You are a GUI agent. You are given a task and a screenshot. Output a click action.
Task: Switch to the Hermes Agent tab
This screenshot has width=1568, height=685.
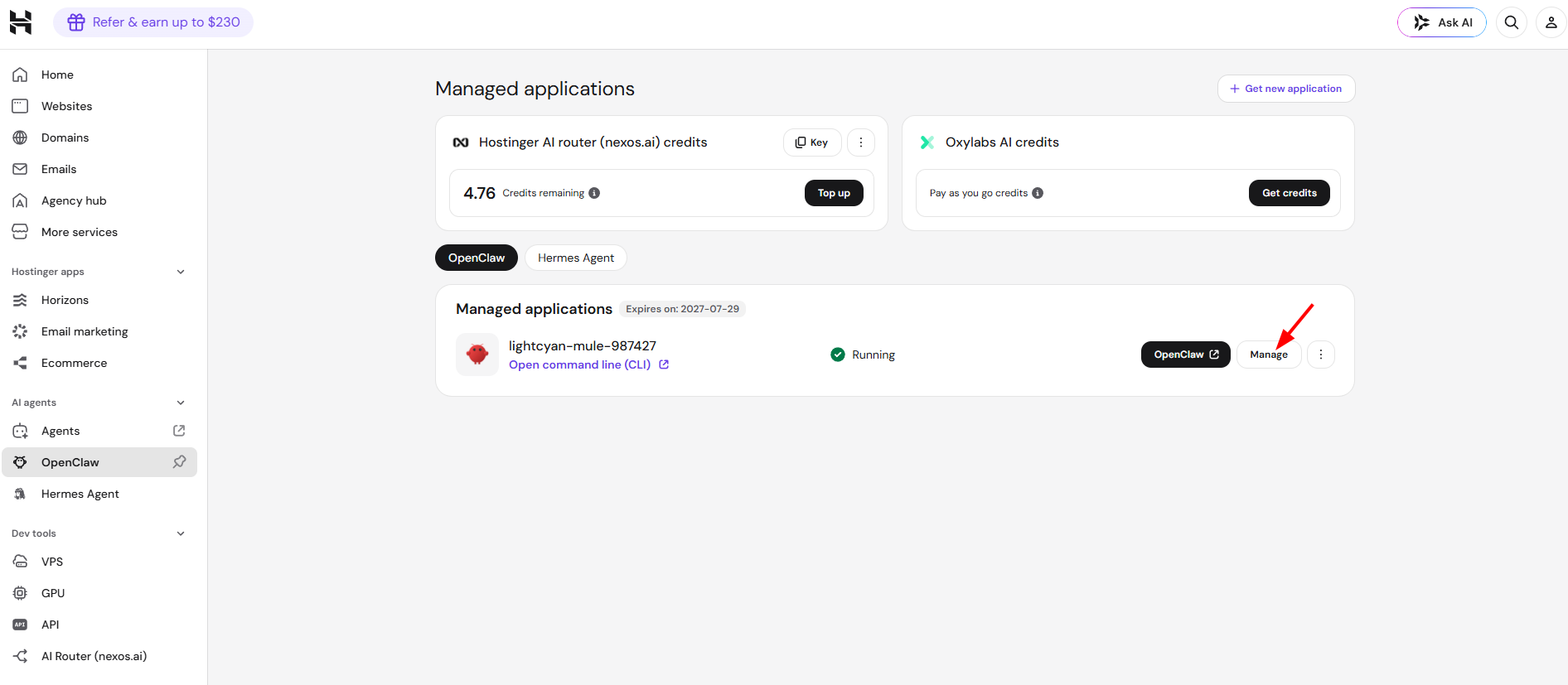tap(576, 258)
